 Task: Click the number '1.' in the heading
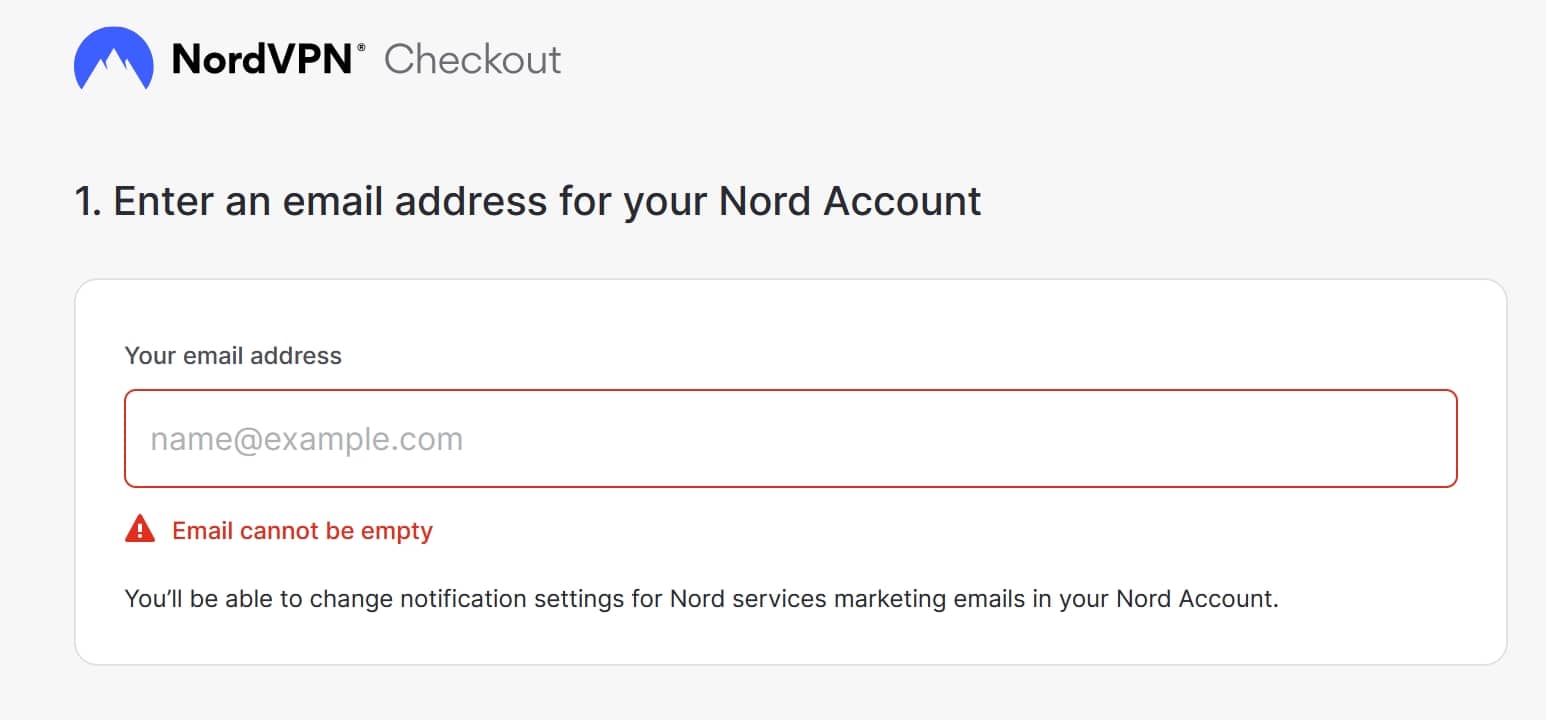click(89, 201)
